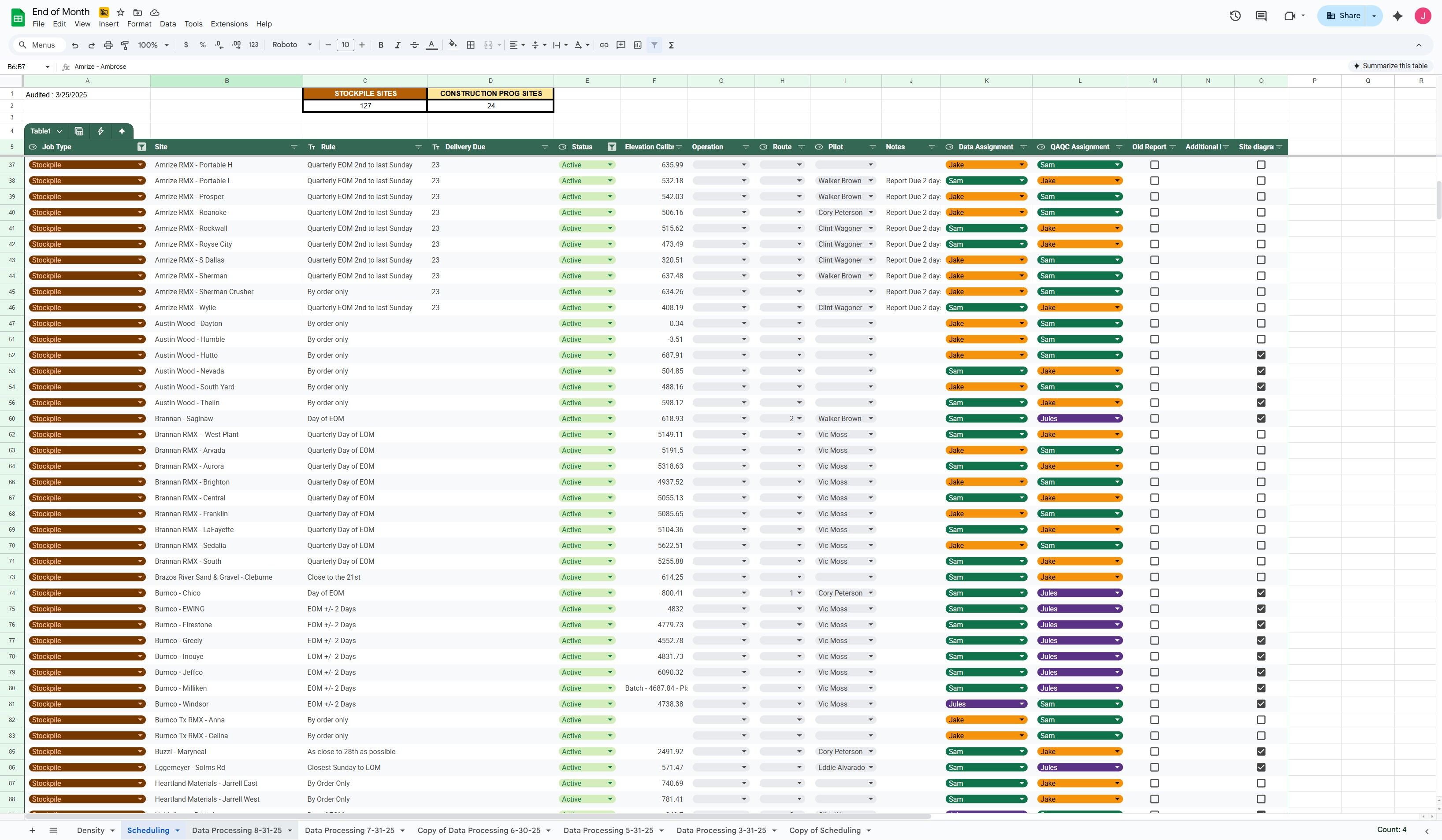Check Site diagram box for Amrize RMX - Portable H
The image size is (1442, 840).
(x=1260, y=165)
